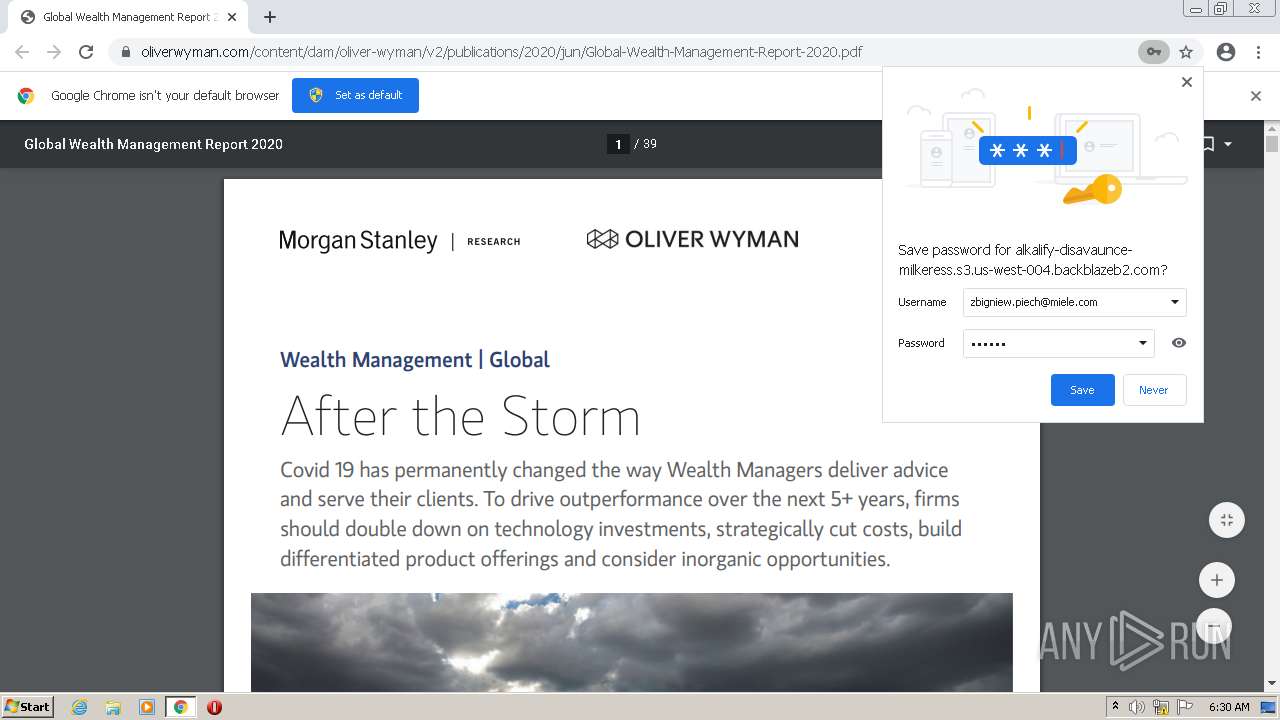Viewport: 1280px width, 720px height.
Task: Click the key password manager icon
Action: coord(1153,52)
